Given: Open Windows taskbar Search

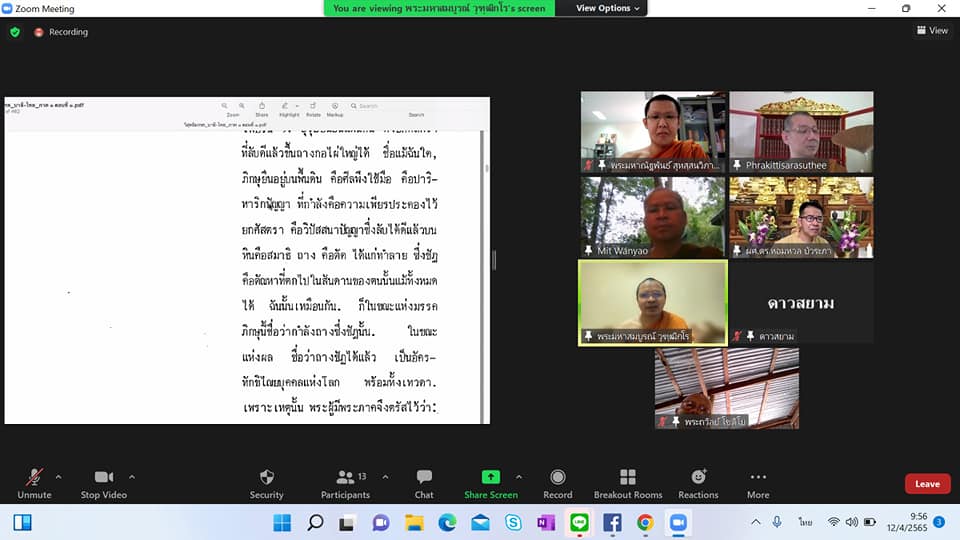Looking at the screenshot, I should click(x=315, y=523).
